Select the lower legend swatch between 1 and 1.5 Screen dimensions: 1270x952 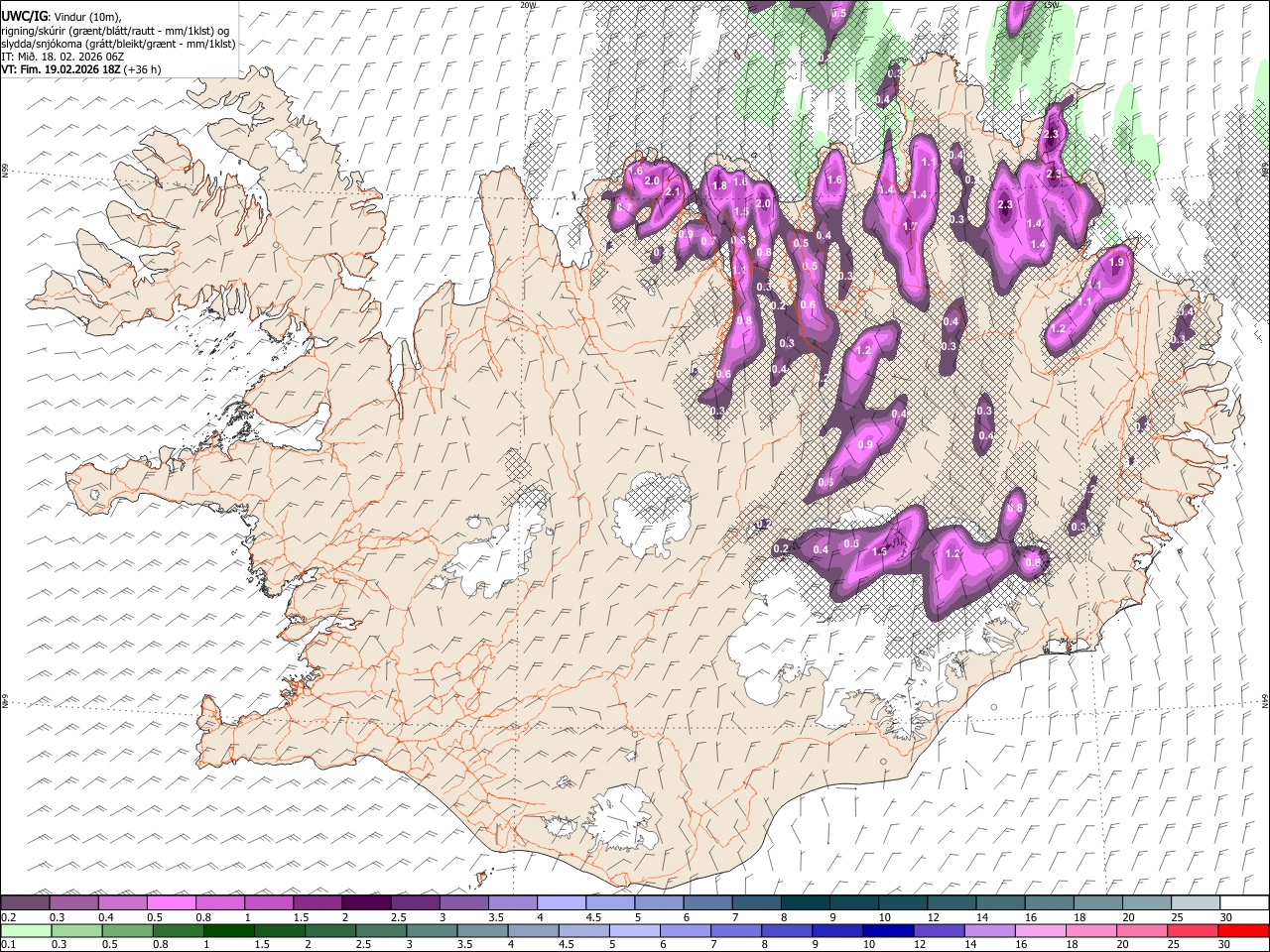click(228, 930)
